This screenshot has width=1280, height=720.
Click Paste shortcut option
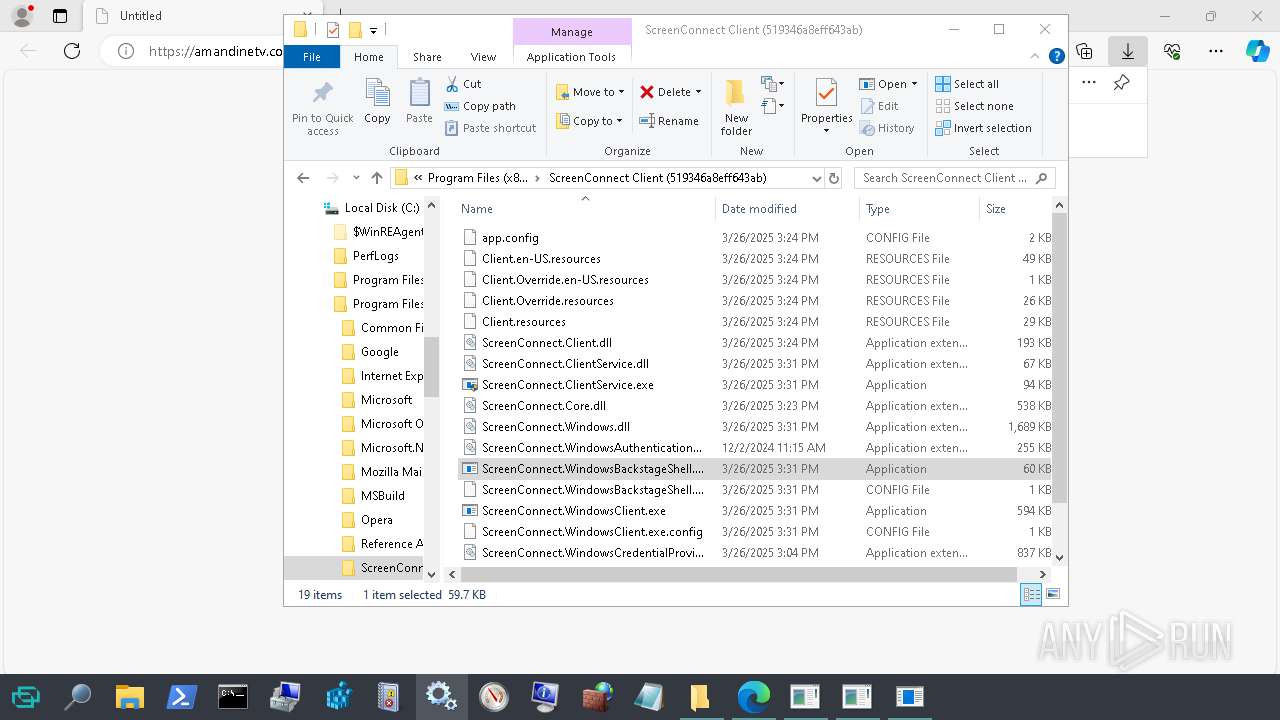490,128
